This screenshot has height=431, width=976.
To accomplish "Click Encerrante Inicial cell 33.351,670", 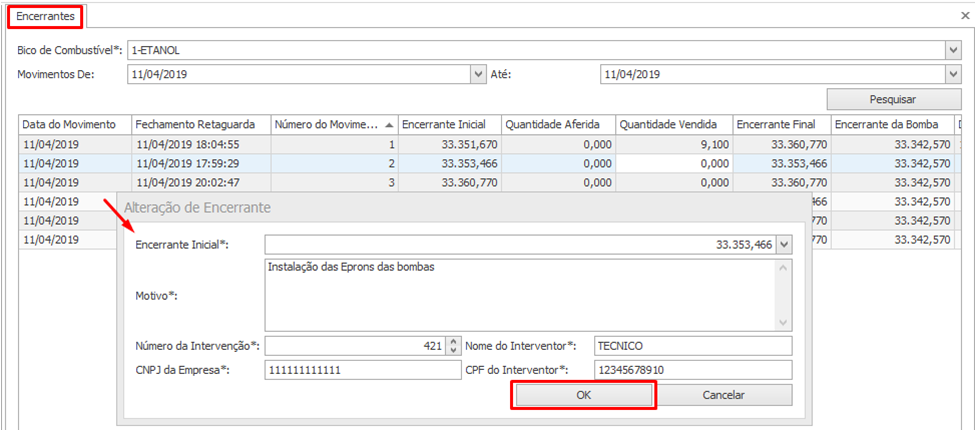I will tap(449, 145).
